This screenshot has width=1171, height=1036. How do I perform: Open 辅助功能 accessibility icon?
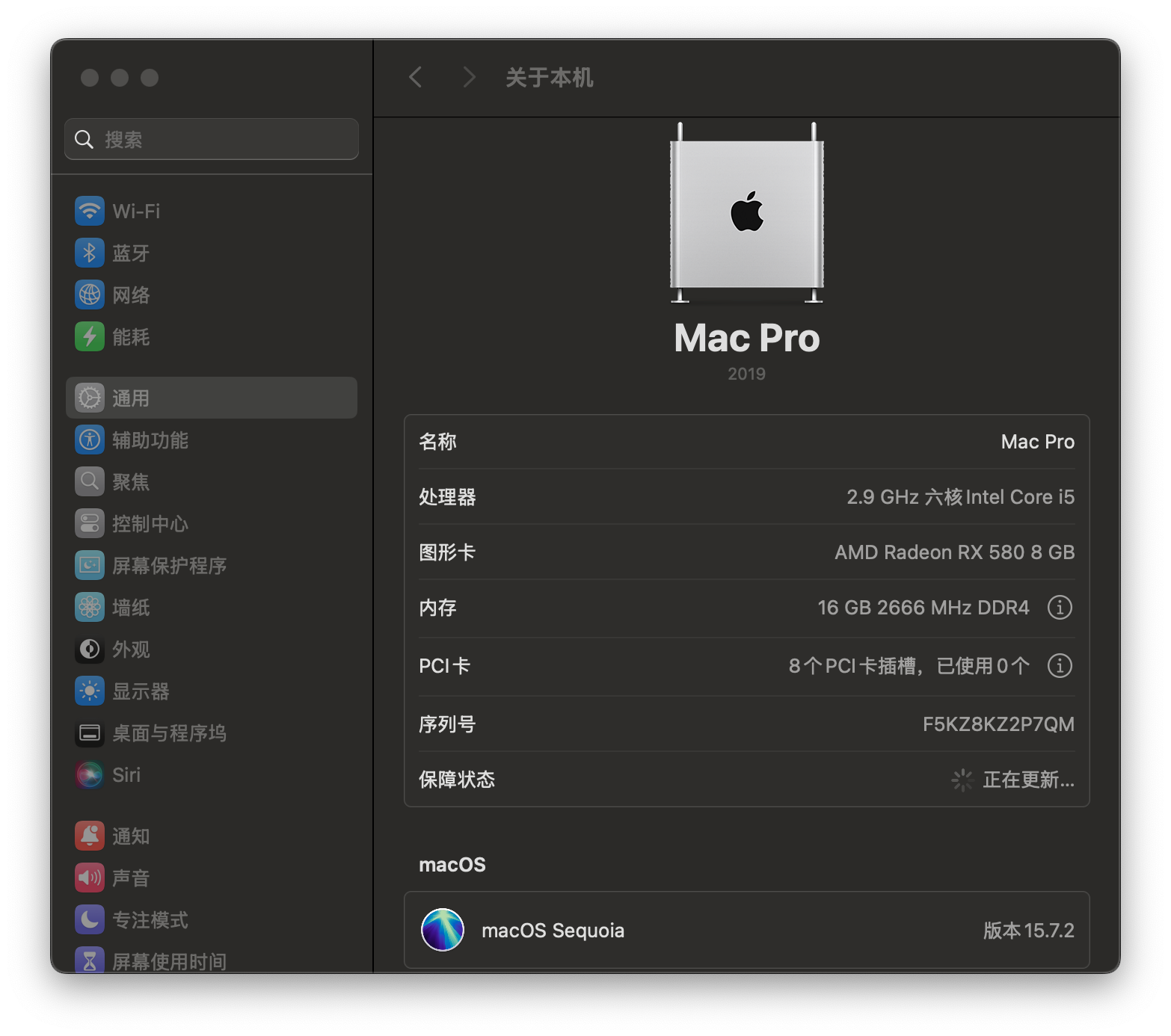point(90,440)
